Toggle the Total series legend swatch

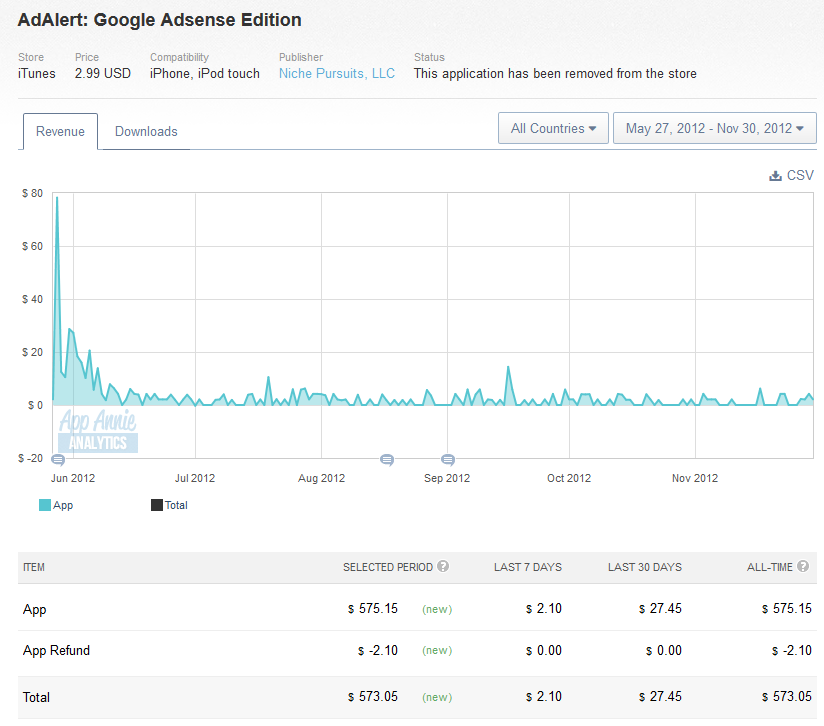[157, 505]
